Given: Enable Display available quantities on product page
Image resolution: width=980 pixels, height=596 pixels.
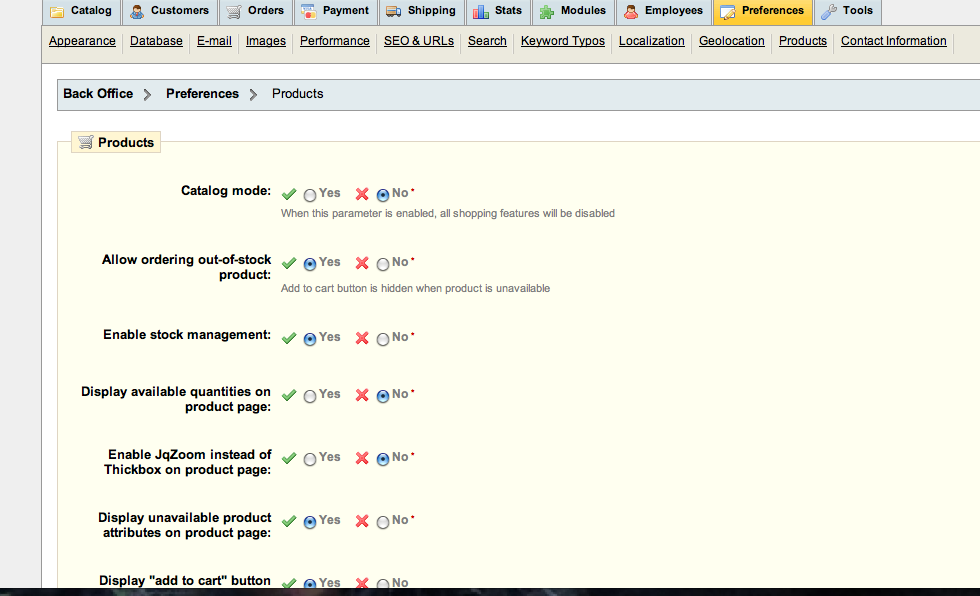Looking at the screenshot, I should click(310, 396).
